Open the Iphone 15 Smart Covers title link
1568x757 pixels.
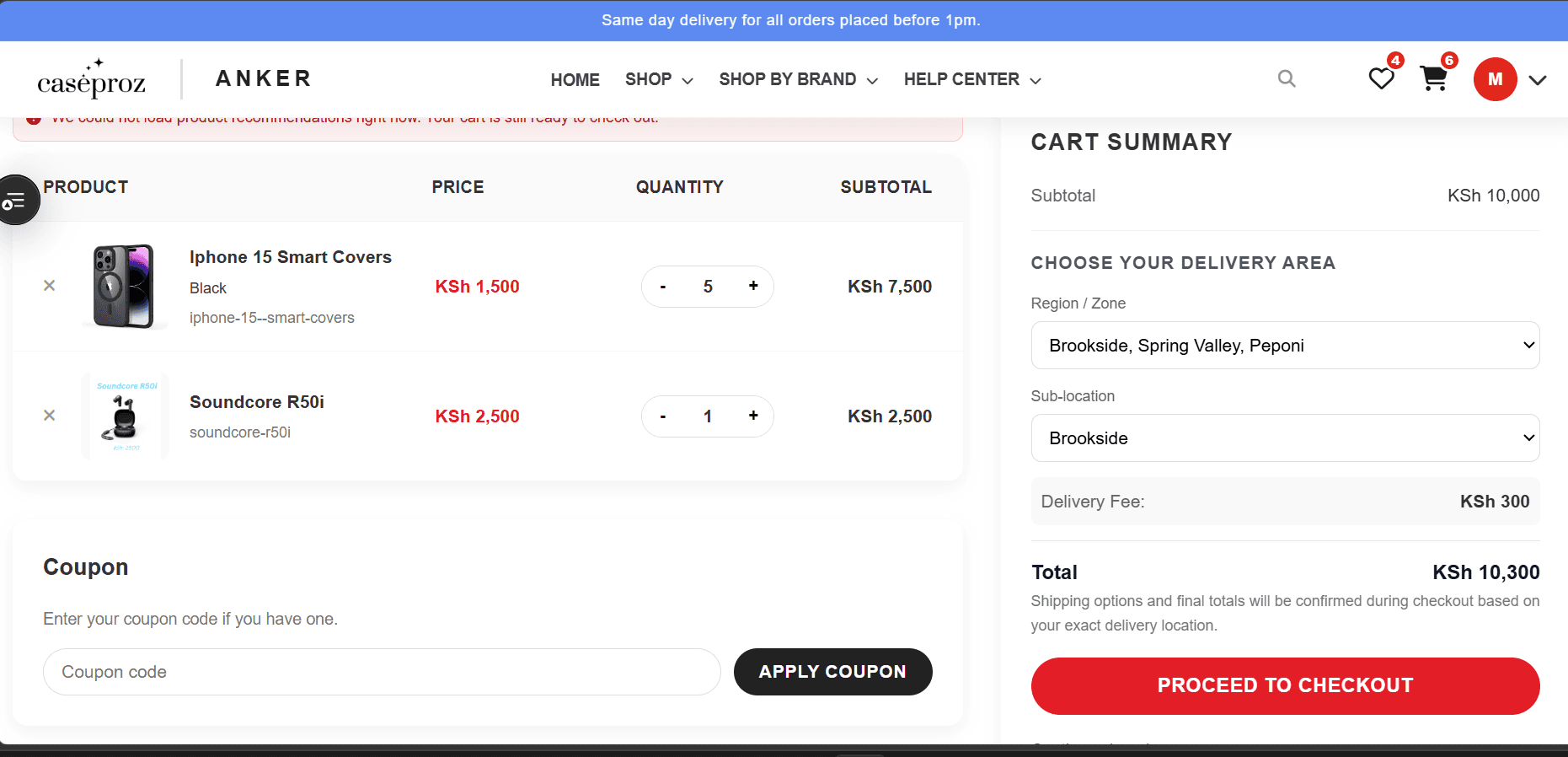[x=291, y=257]
